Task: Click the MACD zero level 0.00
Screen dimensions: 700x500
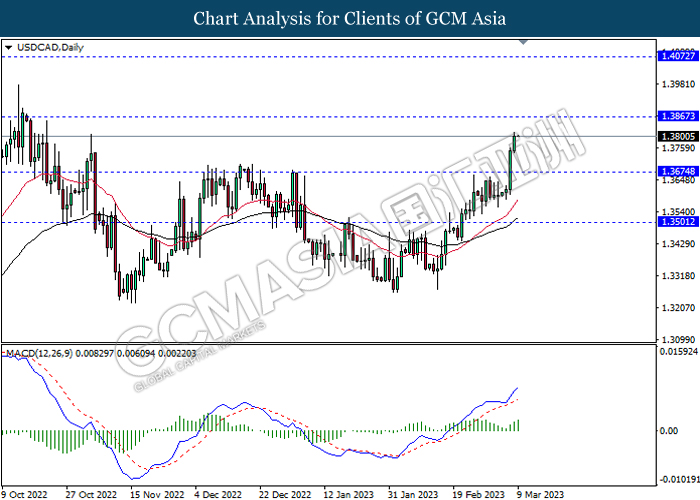Action: coord(668,431)
